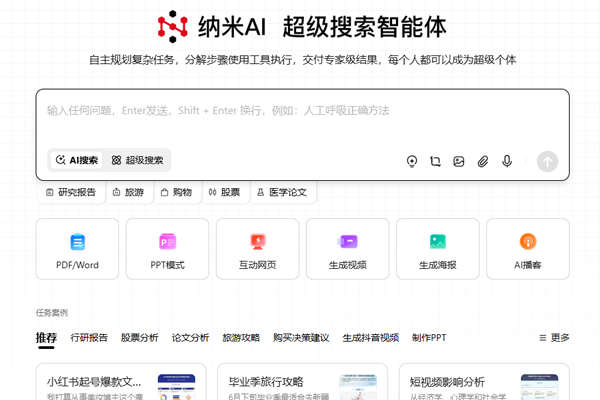The image size is (600, 400).
Task: Expand the 更多 categories menu
Action: coord(554,338)
